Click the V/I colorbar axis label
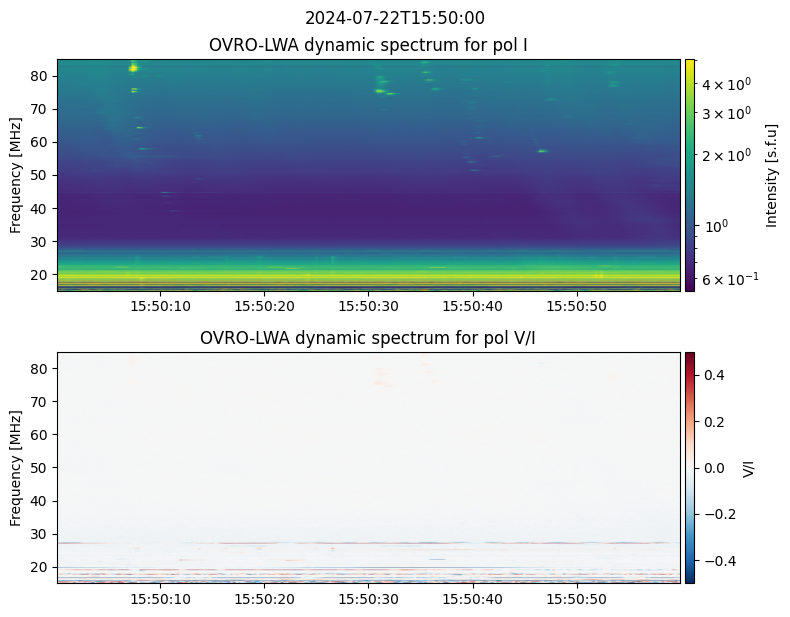This screenshot has width=790, height=617. pos(750,467)
